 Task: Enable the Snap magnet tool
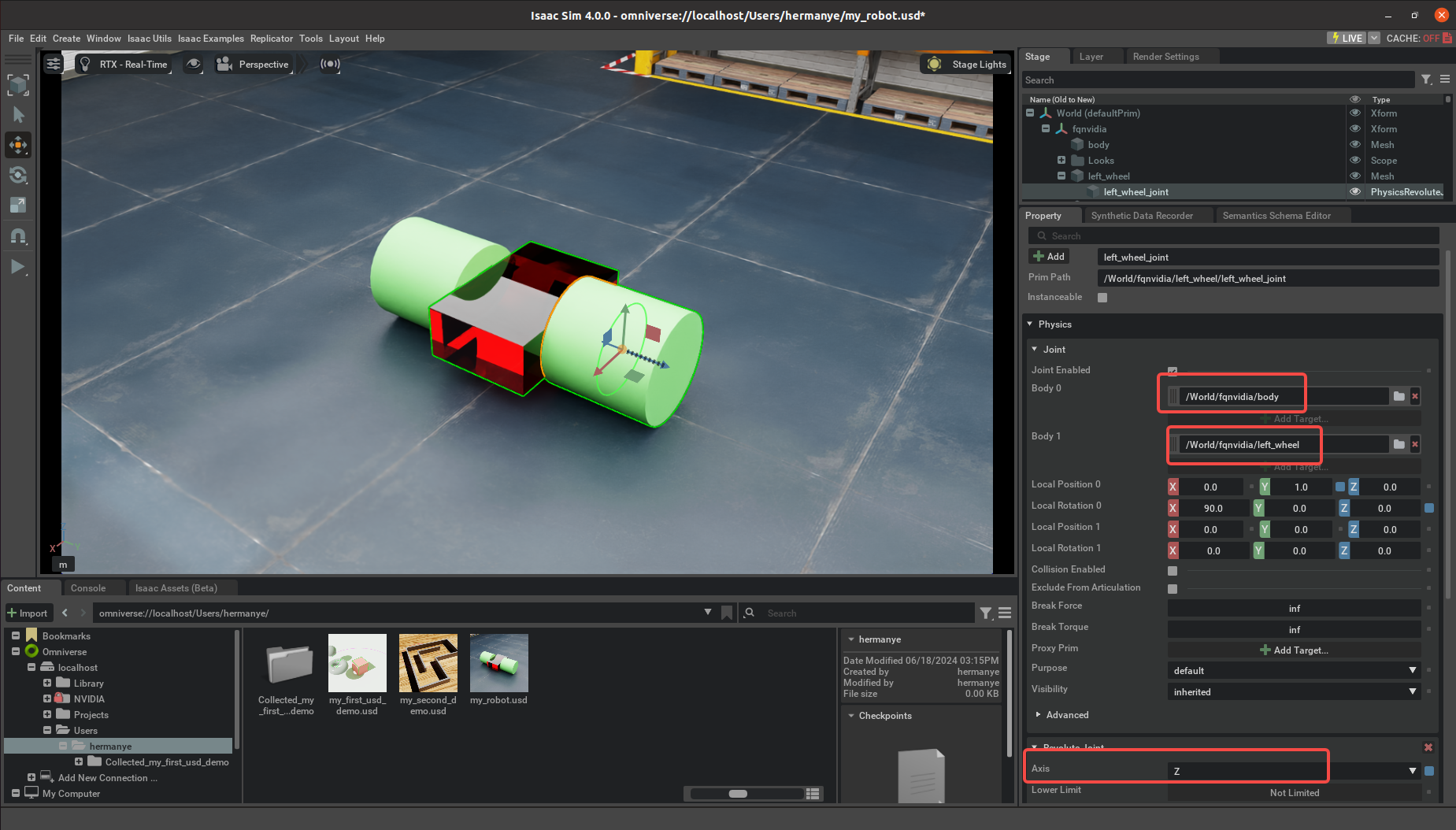[x=17, y=235]
